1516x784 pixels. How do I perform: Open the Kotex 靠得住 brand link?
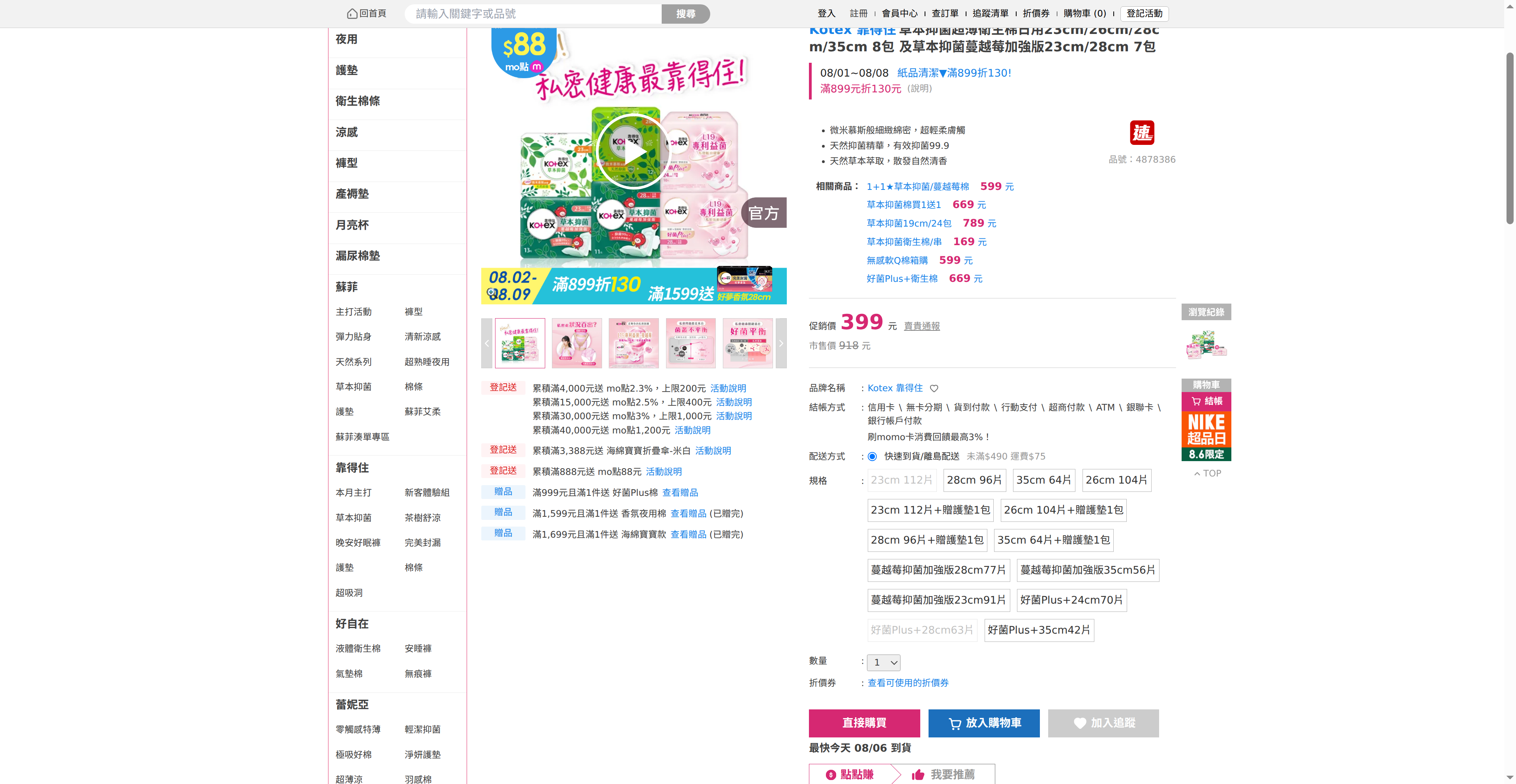click(x=895, y=388)
